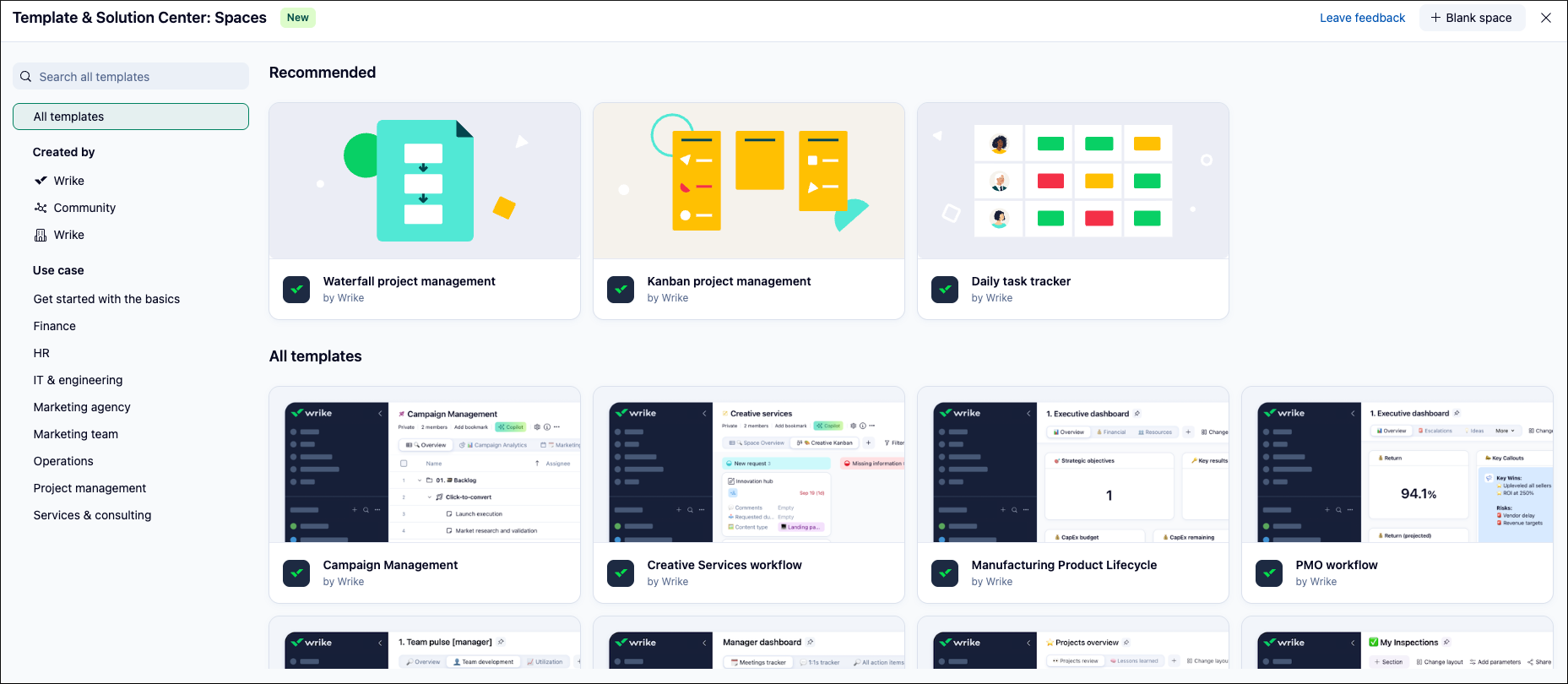This screenshot has height=684, width=1568.
Task: Click the Wrike badge on Kanban project management
Action: pos(621,290)
